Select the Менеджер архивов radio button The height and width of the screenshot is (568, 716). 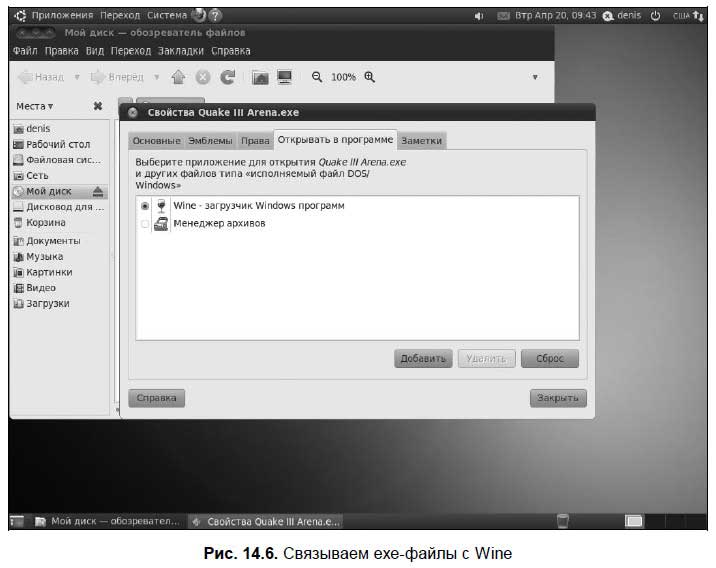145,224
